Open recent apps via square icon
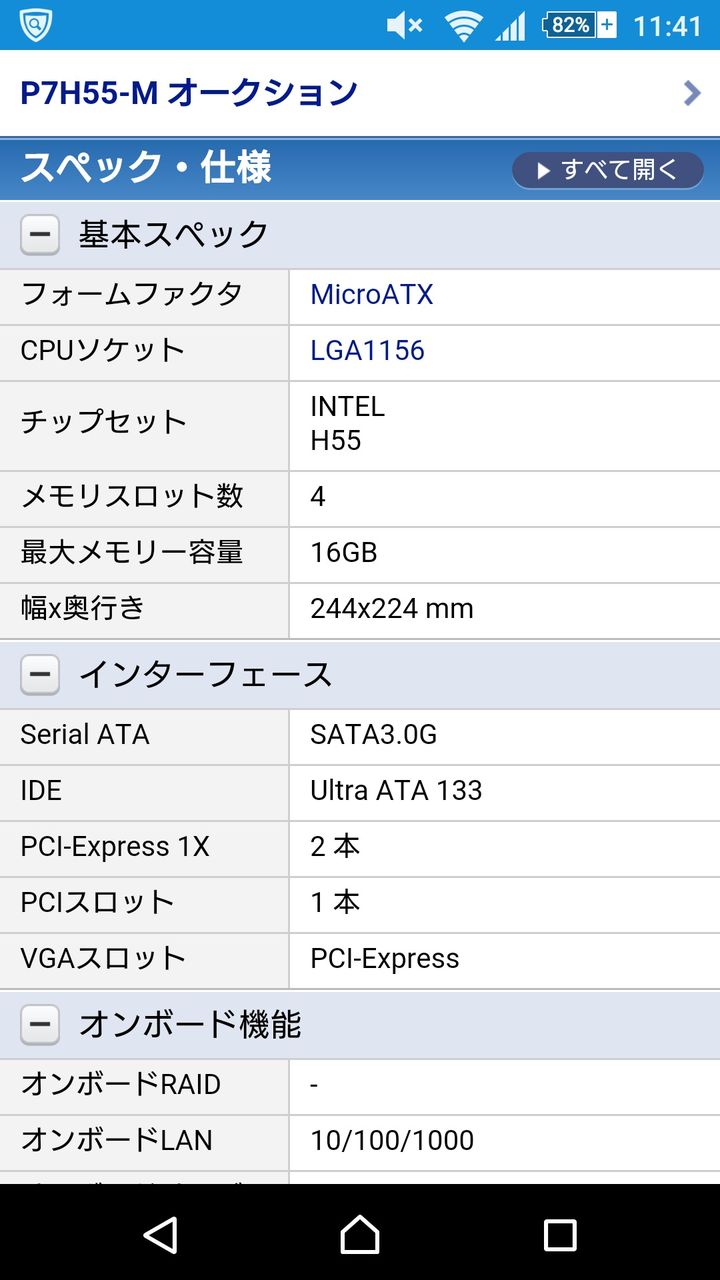The height and width of the screenshot is (1280, 720). coord(559,1235)
